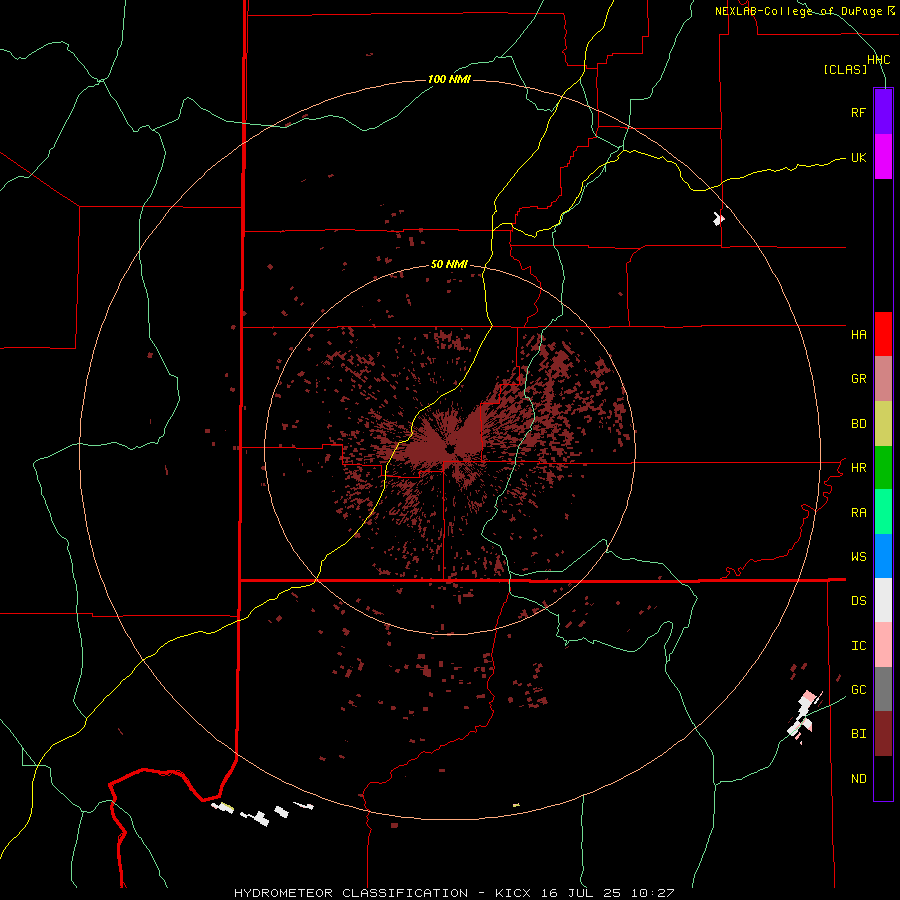Click the KICX radar station identifier
This screenshot has width=900, height=900.
[x=513, y=893]
